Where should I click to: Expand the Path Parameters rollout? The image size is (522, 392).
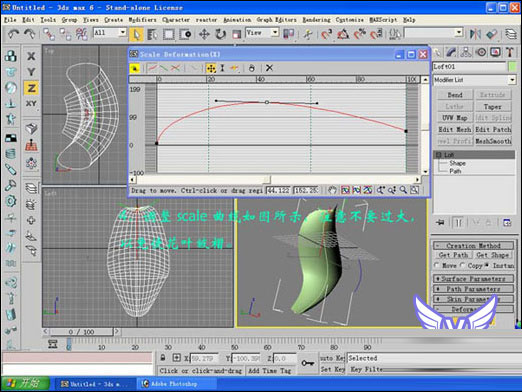473,289
